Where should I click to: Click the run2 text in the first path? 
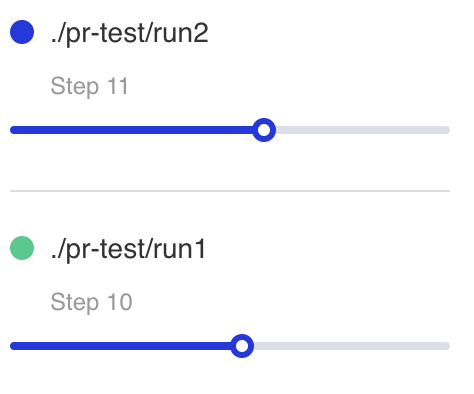pyautogui.click(x=181, y=33)
